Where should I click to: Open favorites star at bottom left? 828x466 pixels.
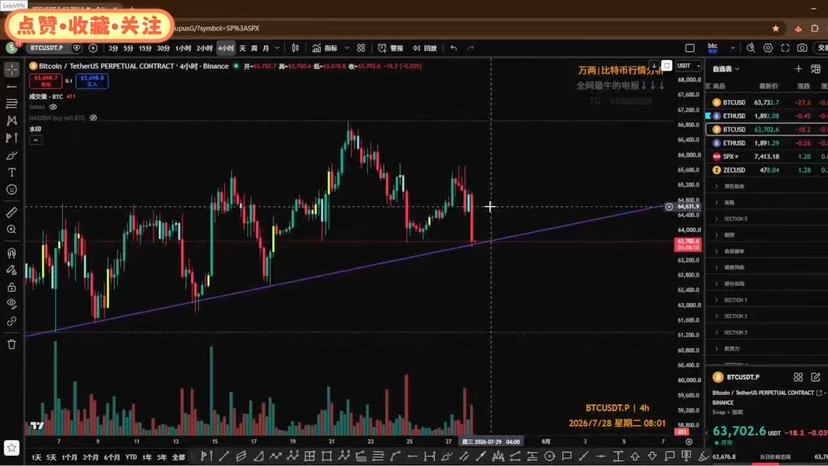pos(12,448)
